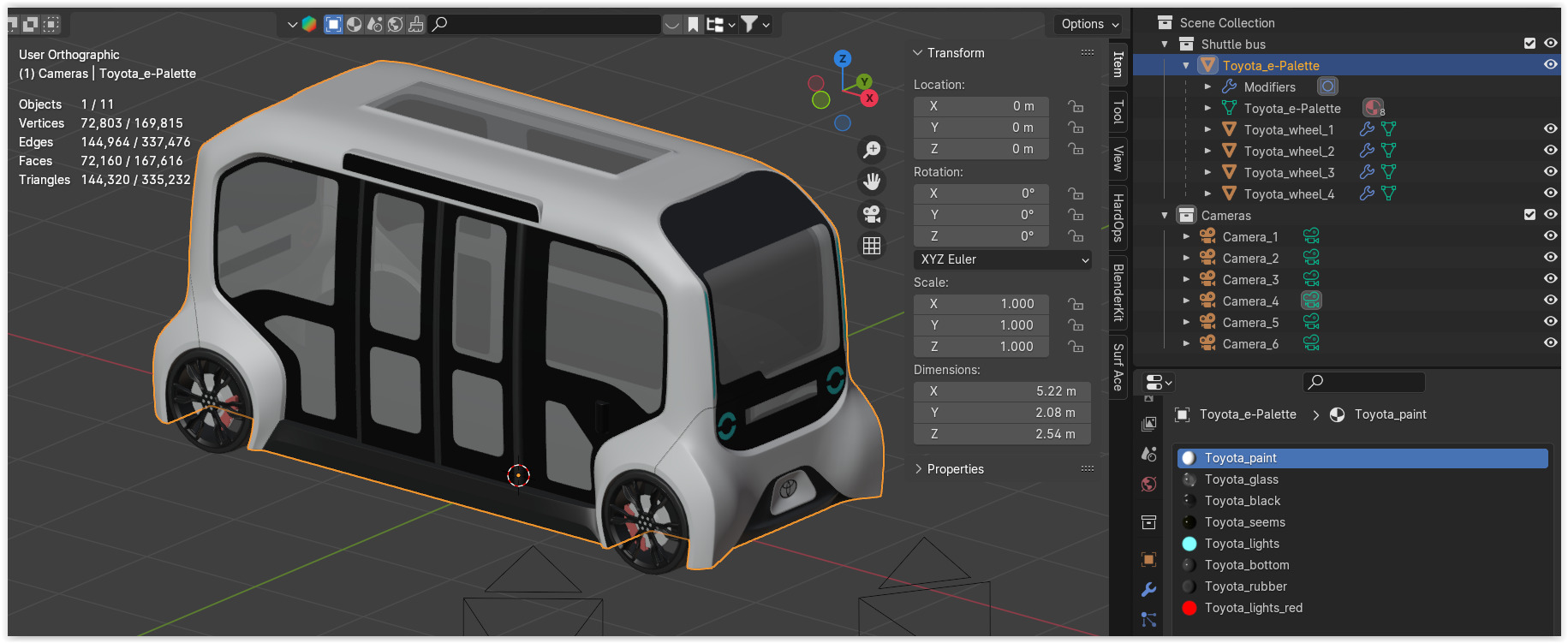Open the Scene properties tab icon
This screenshot has width=1568, height=643.
click(1149, 454)
